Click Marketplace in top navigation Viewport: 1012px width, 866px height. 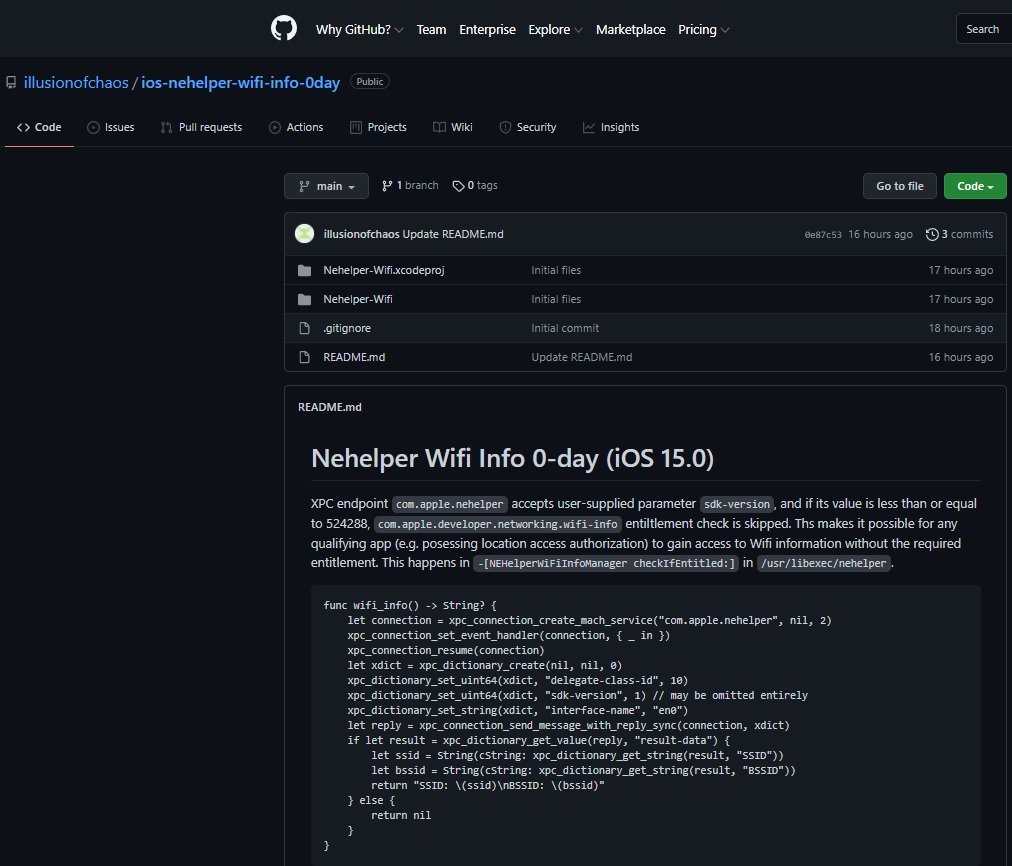pos(631,30)
